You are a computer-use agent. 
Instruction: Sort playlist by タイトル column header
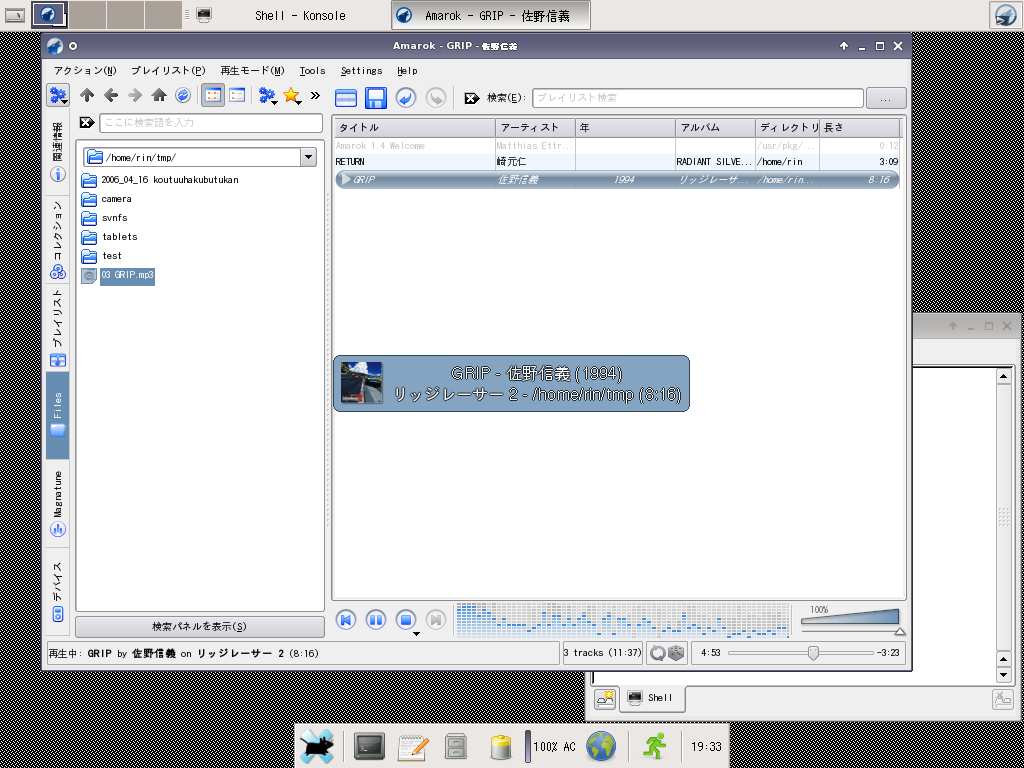(x=415, y=127)
